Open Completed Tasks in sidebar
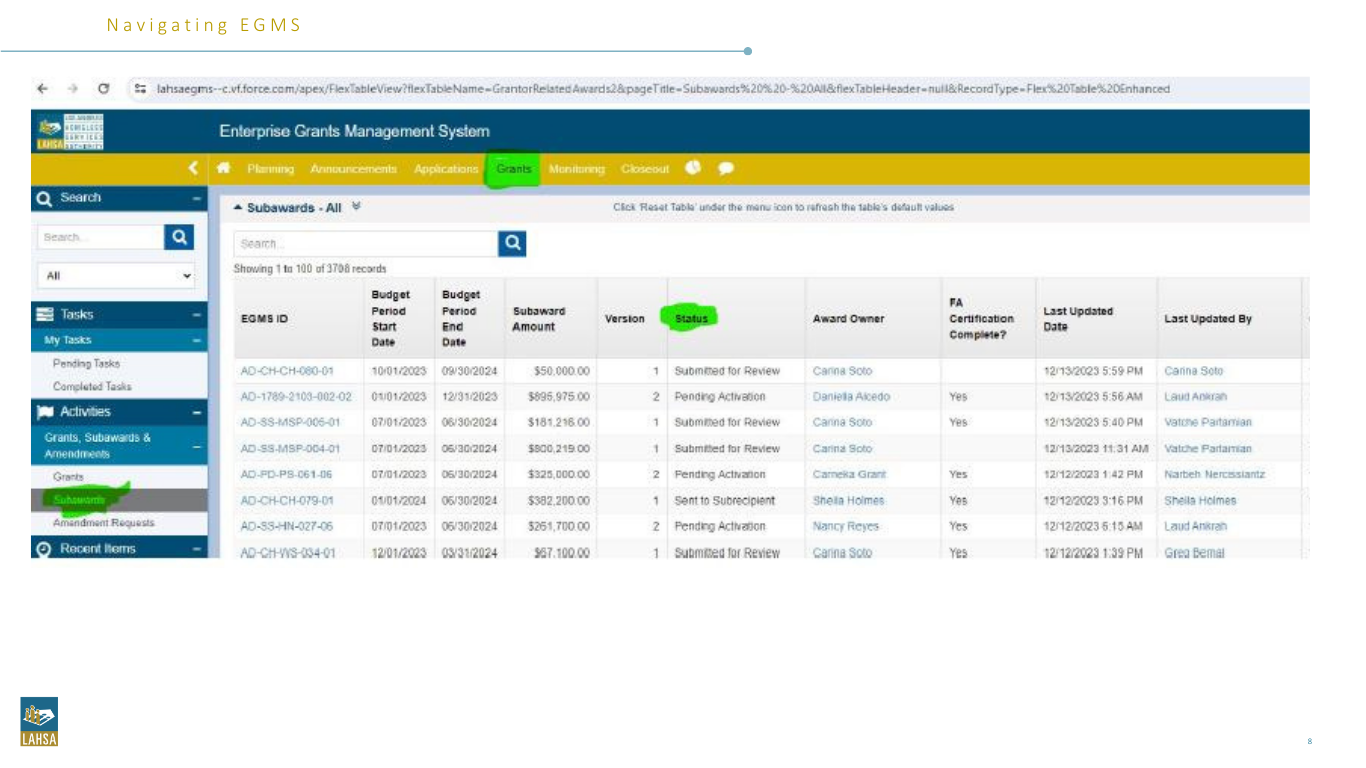 coord(92,386)
